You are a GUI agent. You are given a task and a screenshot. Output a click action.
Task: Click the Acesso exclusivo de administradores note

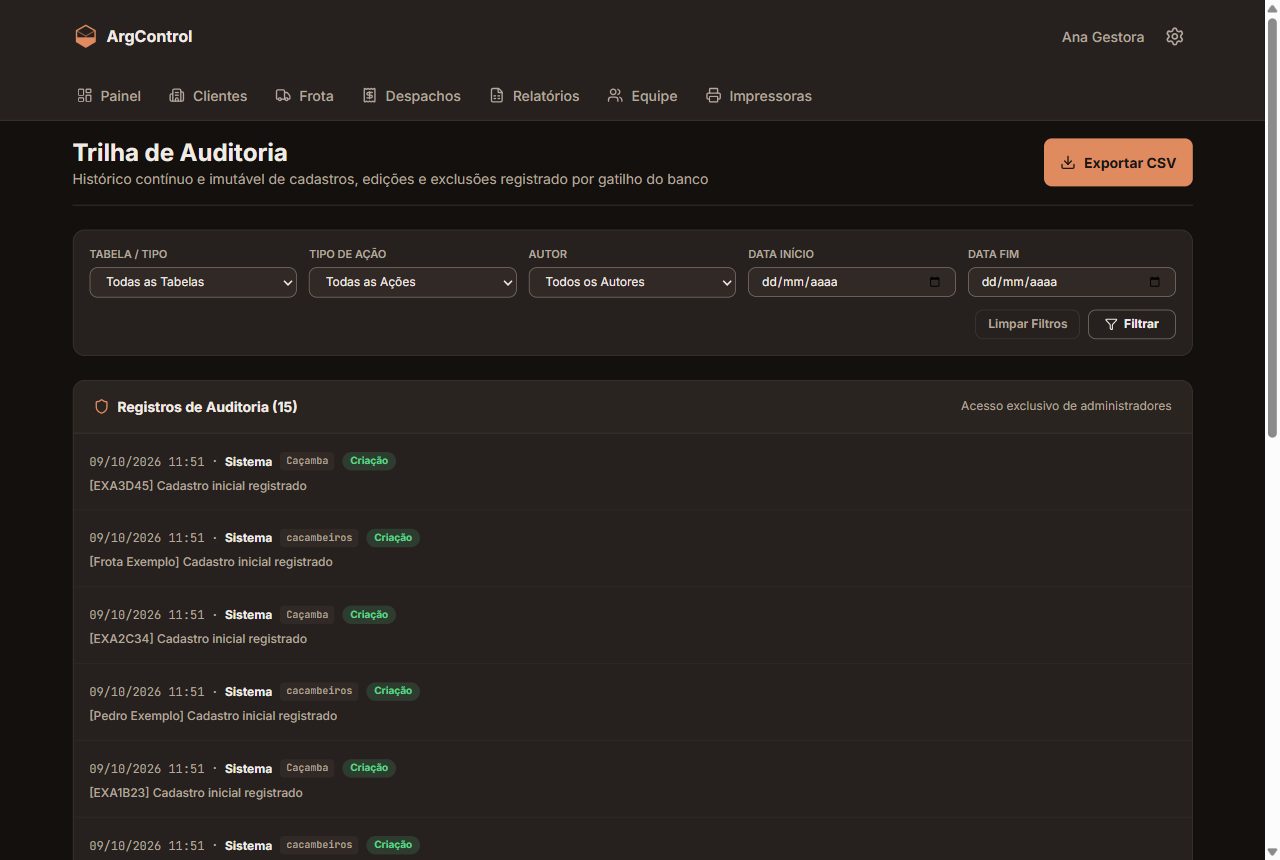click(1066, 406)
